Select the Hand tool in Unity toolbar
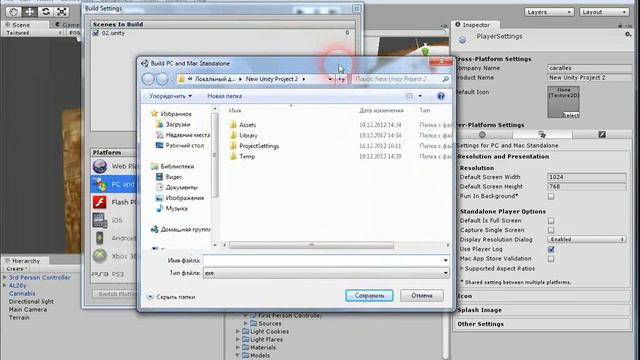The width and height of the screenshot is (640, 360). click(x=13, y=12)
